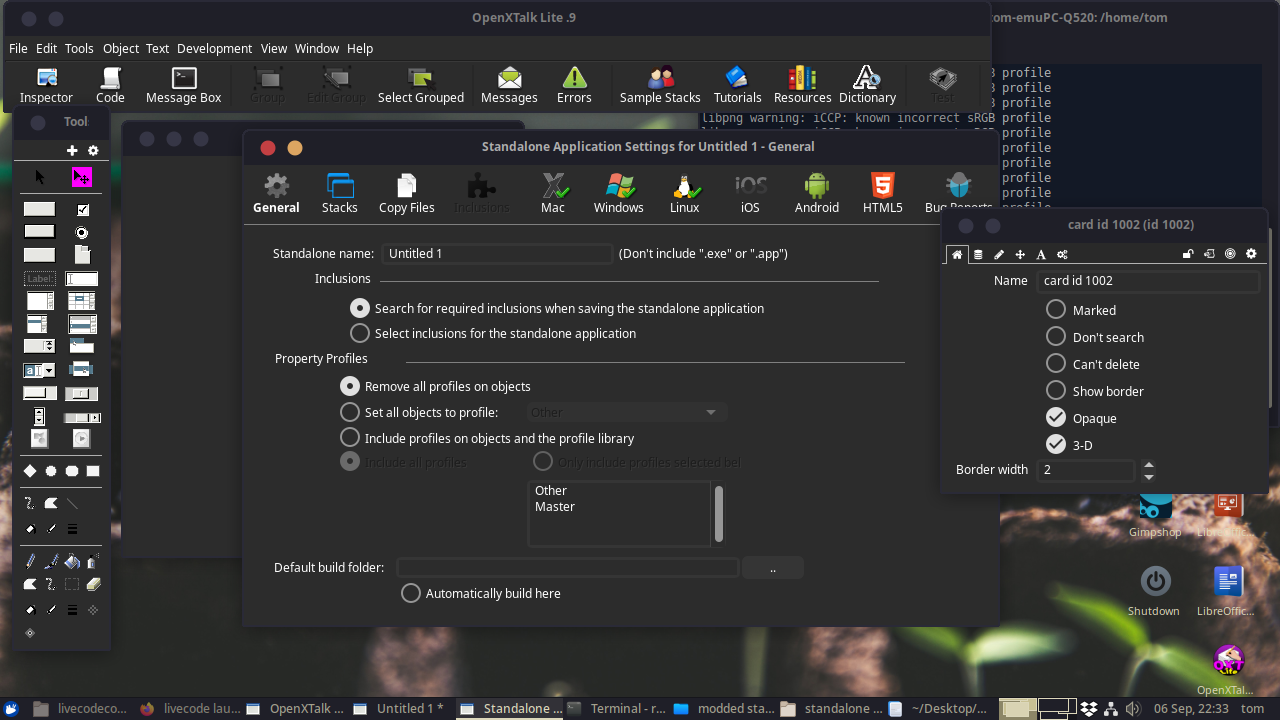Screen dimensions: 1280x720
Task: Select 'Set all objects to profile' radio
Action: coord(349,412)
